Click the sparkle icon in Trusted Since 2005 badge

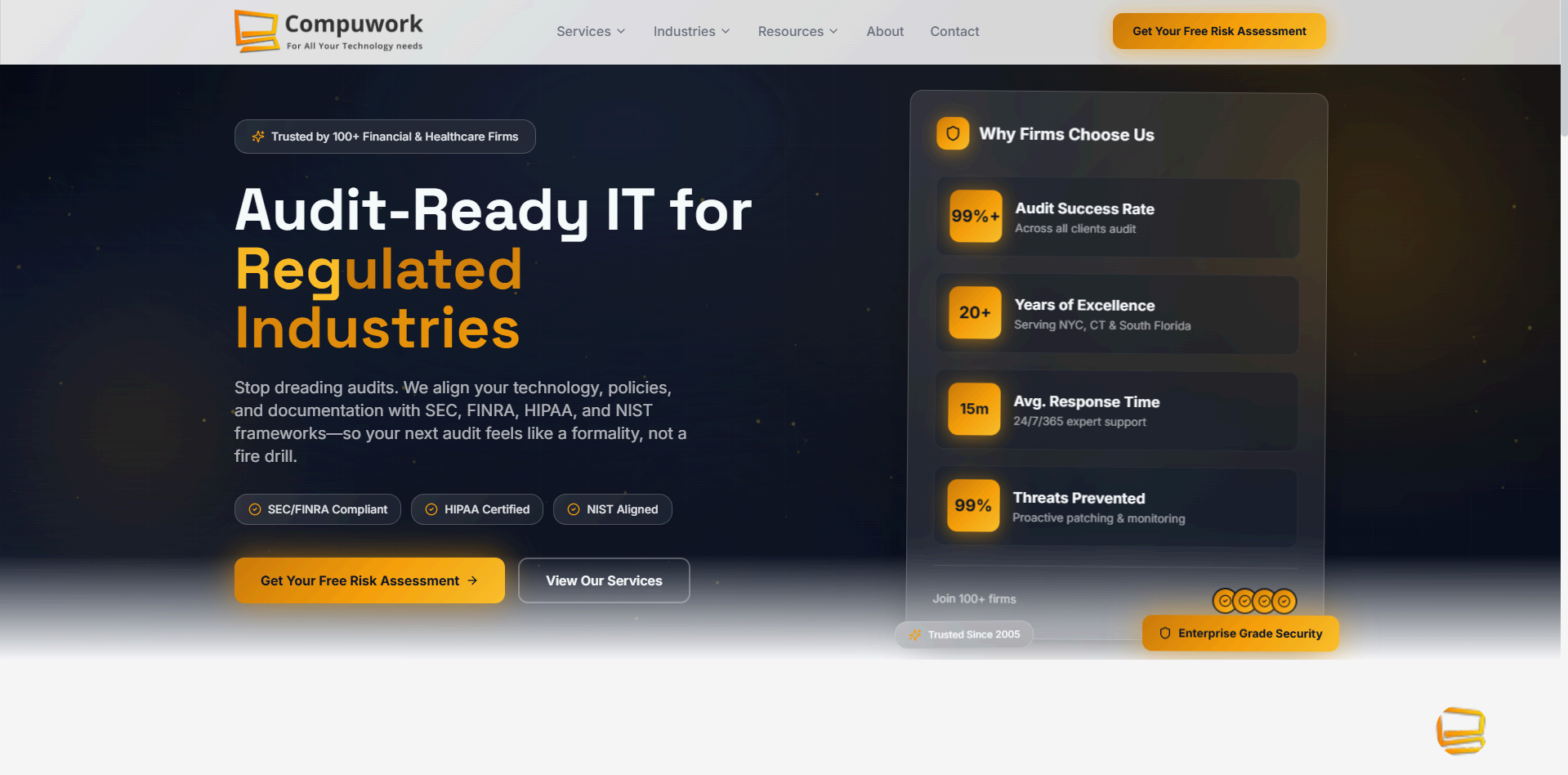tap(917, 634)
